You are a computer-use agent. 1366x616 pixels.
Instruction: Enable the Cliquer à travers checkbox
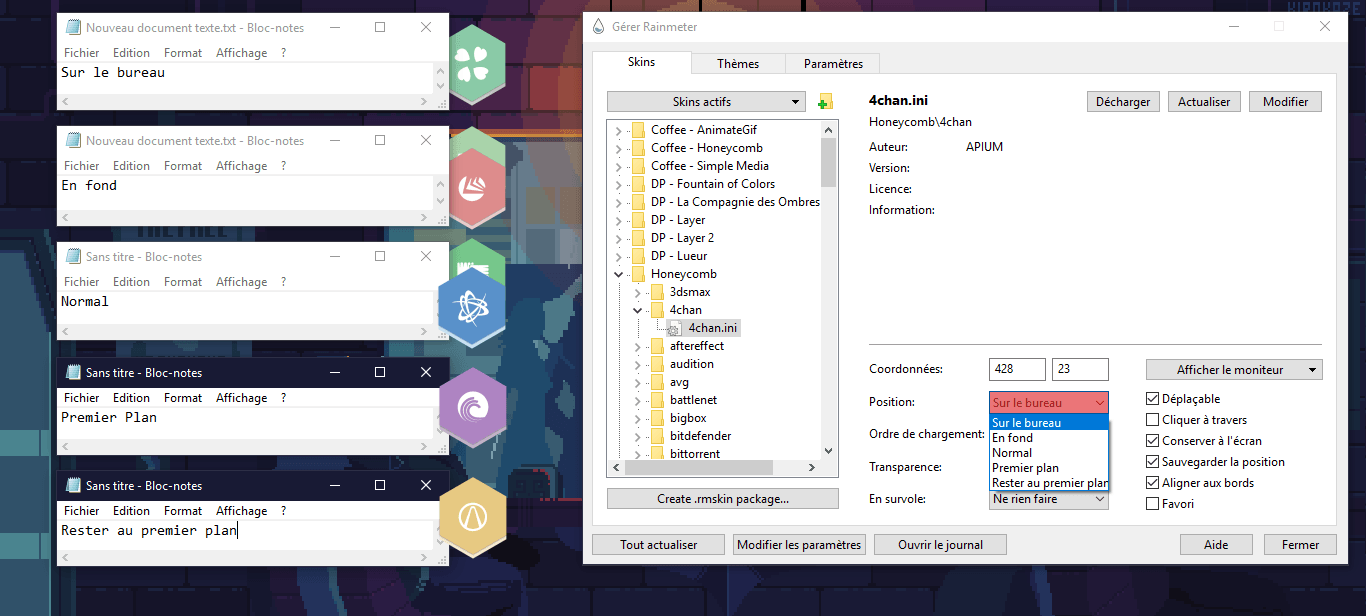1153,420
